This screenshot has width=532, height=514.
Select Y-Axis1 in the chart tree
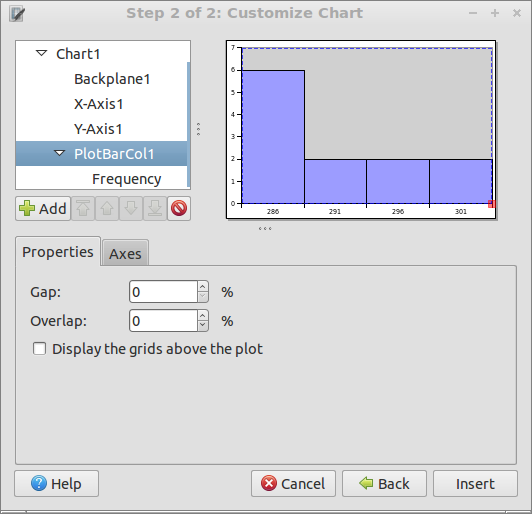point(98,129)
